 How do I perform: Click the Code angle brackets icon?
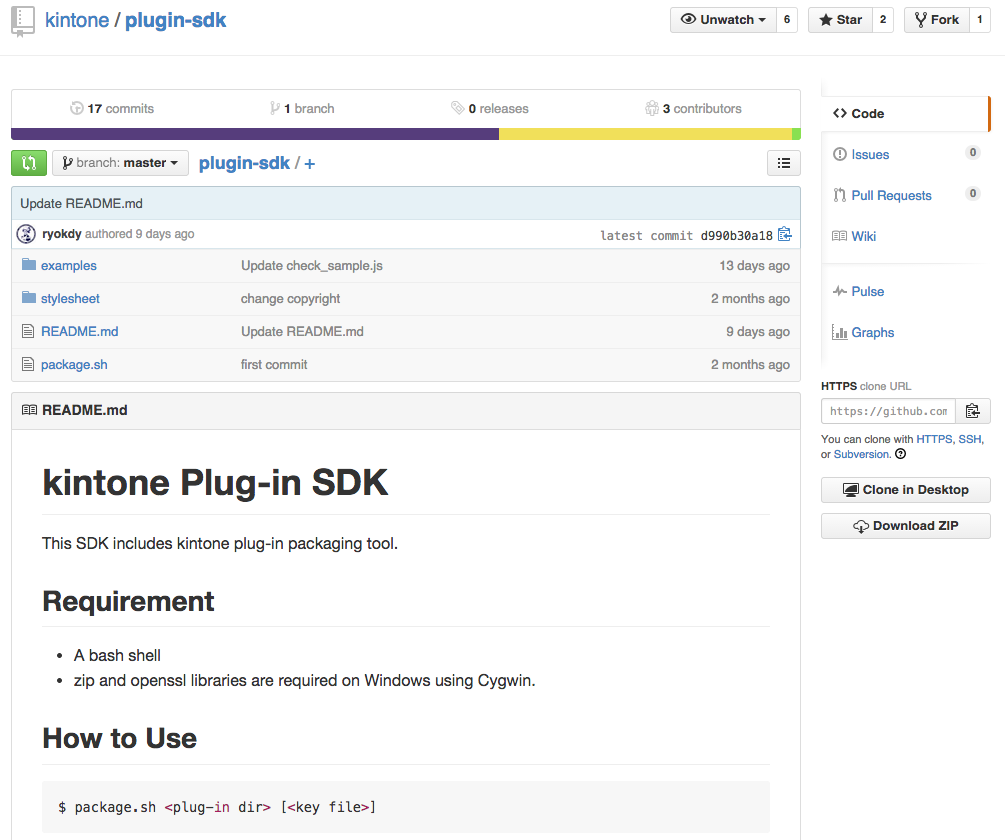[x=840, y=113]
